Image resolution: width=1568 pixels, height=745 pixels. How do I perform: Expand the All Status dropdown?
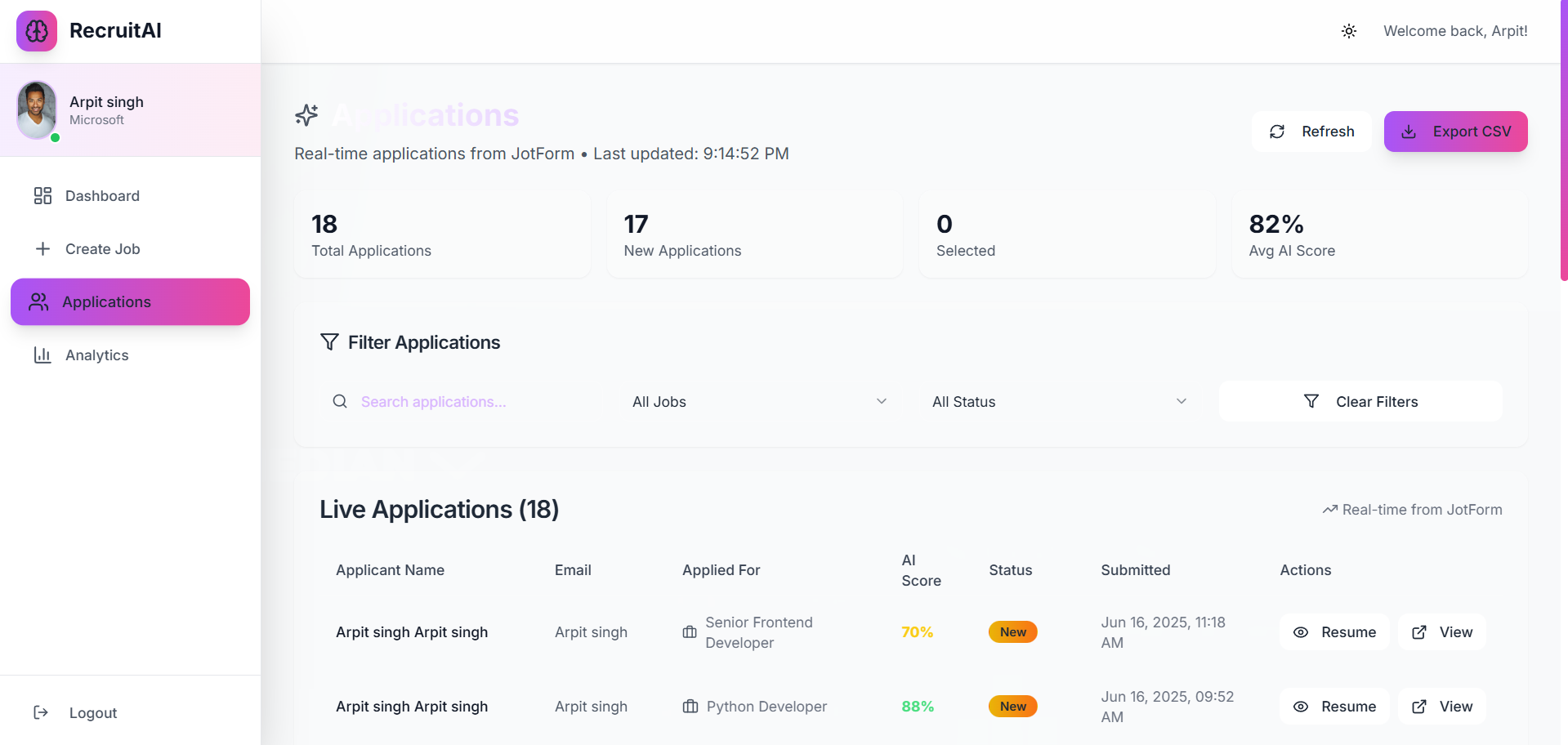pyautogui.click(x=1059, y=402)
